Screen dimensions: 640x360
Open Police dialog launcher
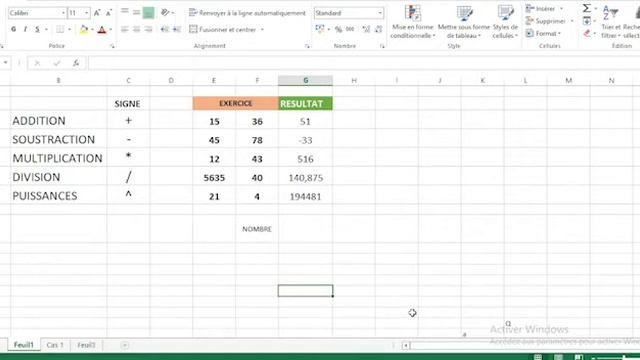coord(112,47)
